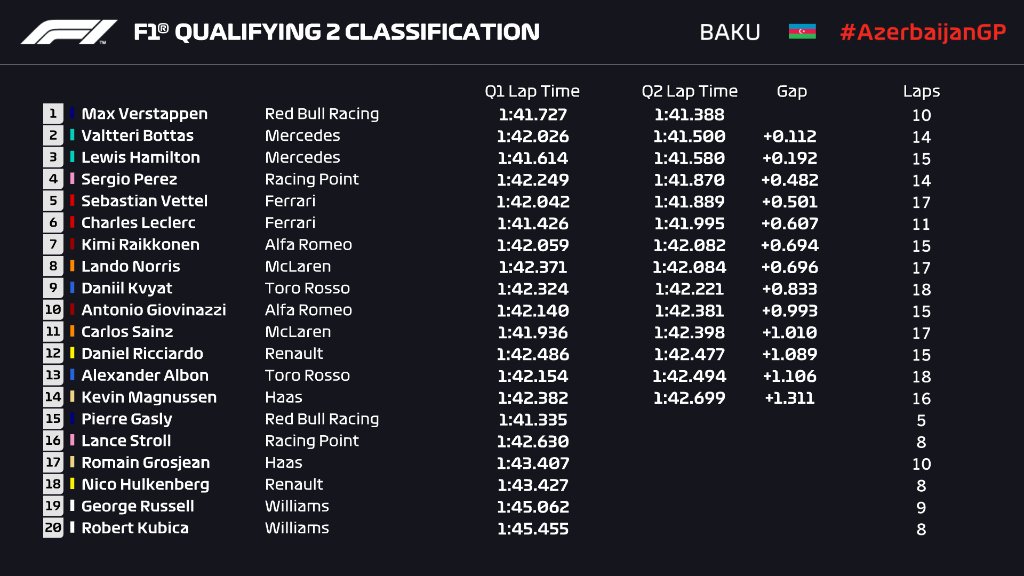The height and width of the screenshot is (576, 1024).
Task: Click the Laps column header
Action: click(x=921, y=91)
